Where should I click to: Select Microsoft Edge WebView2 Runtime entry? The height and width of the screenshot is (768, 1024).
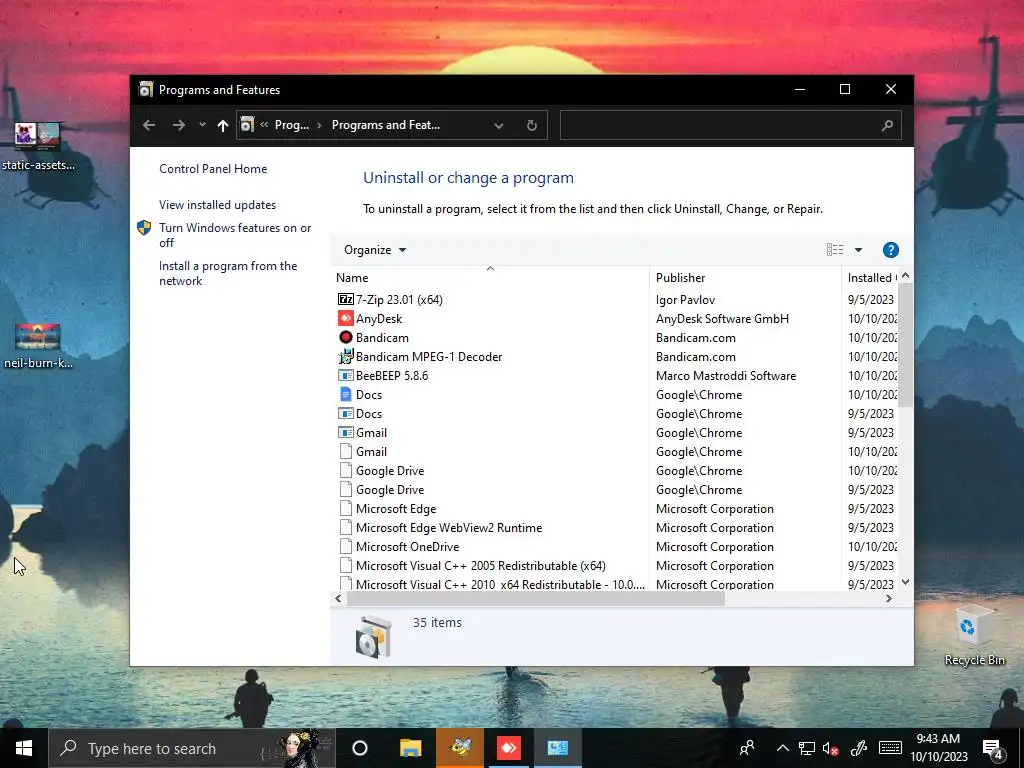click(x=449, y=528)
